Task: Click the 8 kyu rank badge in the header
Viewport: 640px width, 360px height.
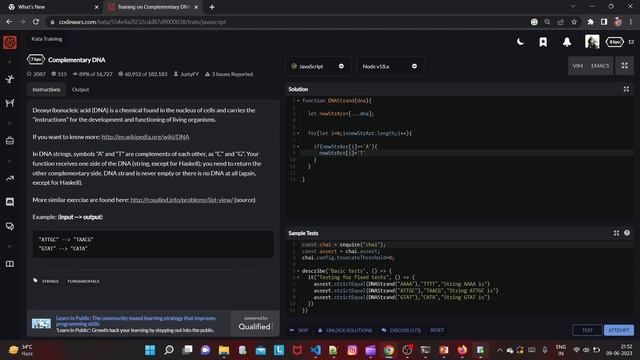Action: pyautogui.click(x=615, y=42)
